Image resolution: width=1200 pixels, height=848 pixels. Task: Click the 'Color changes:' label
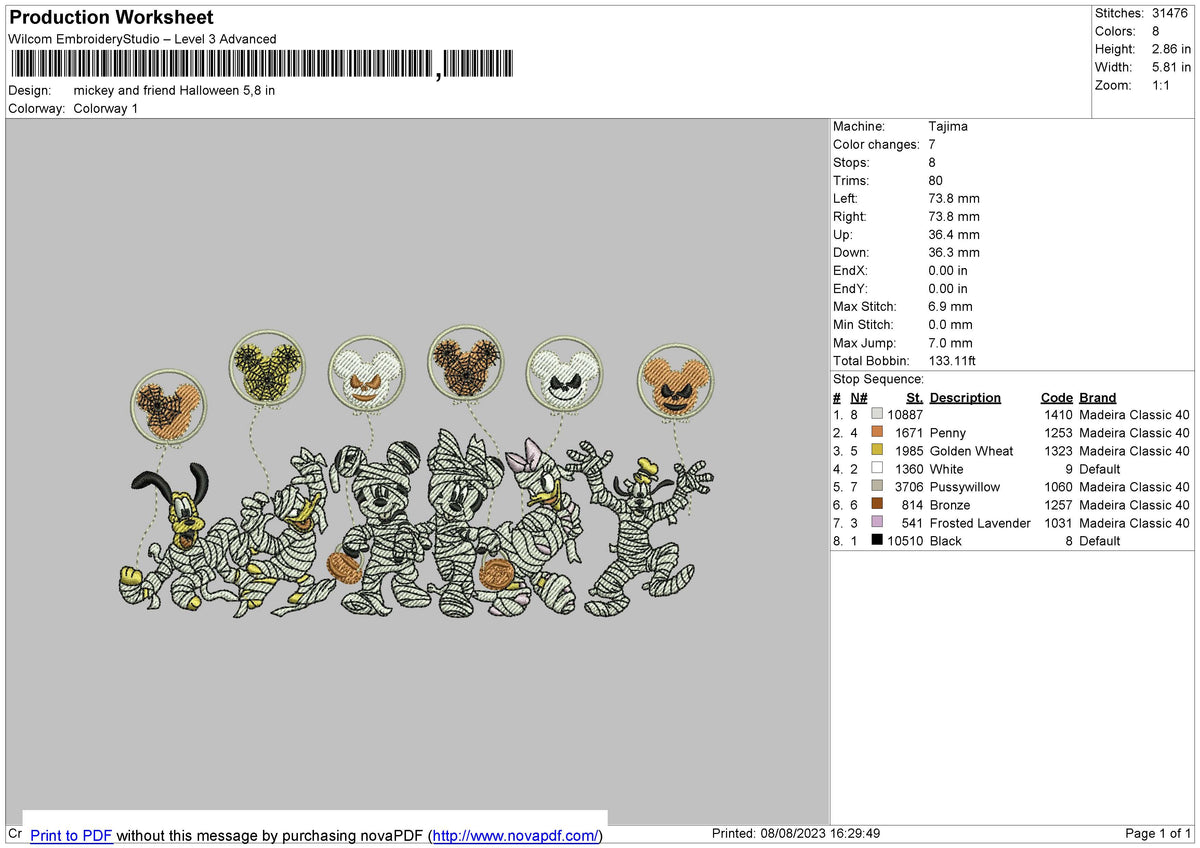point(876,144)
